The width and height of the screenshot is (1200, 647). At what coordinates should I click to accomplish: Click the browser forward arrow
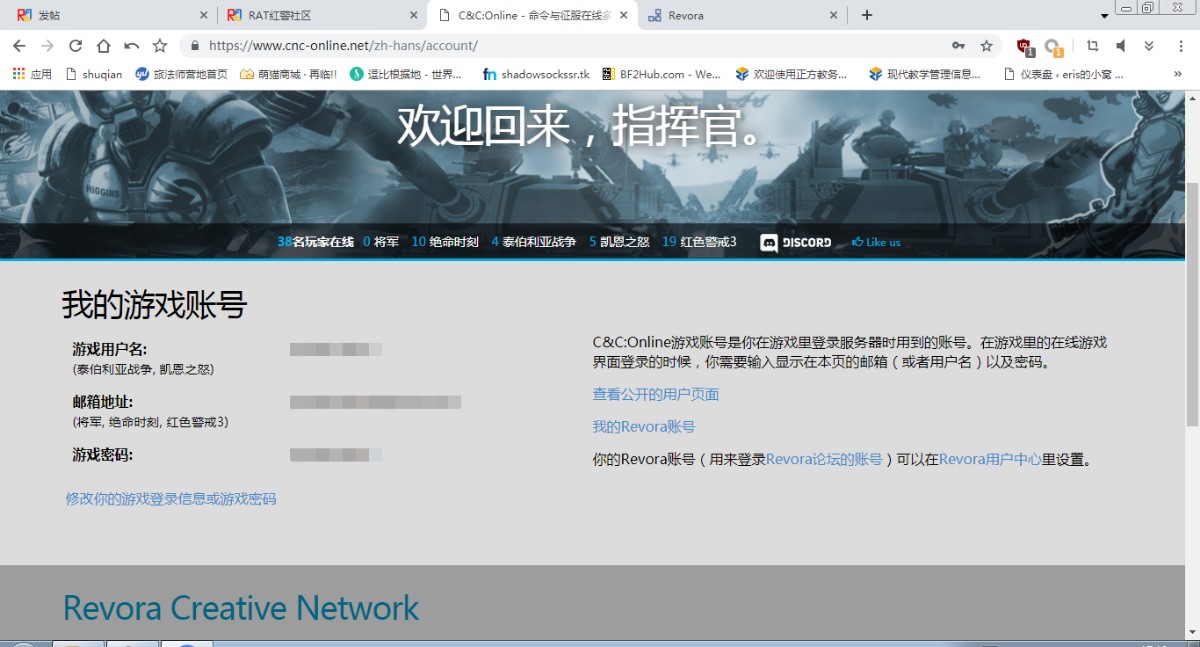[x=47, y=46]
